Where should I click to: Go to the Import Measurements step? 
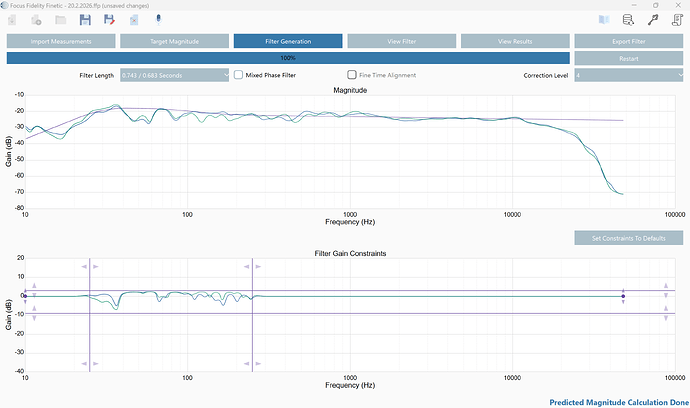(x=61, y=41)
